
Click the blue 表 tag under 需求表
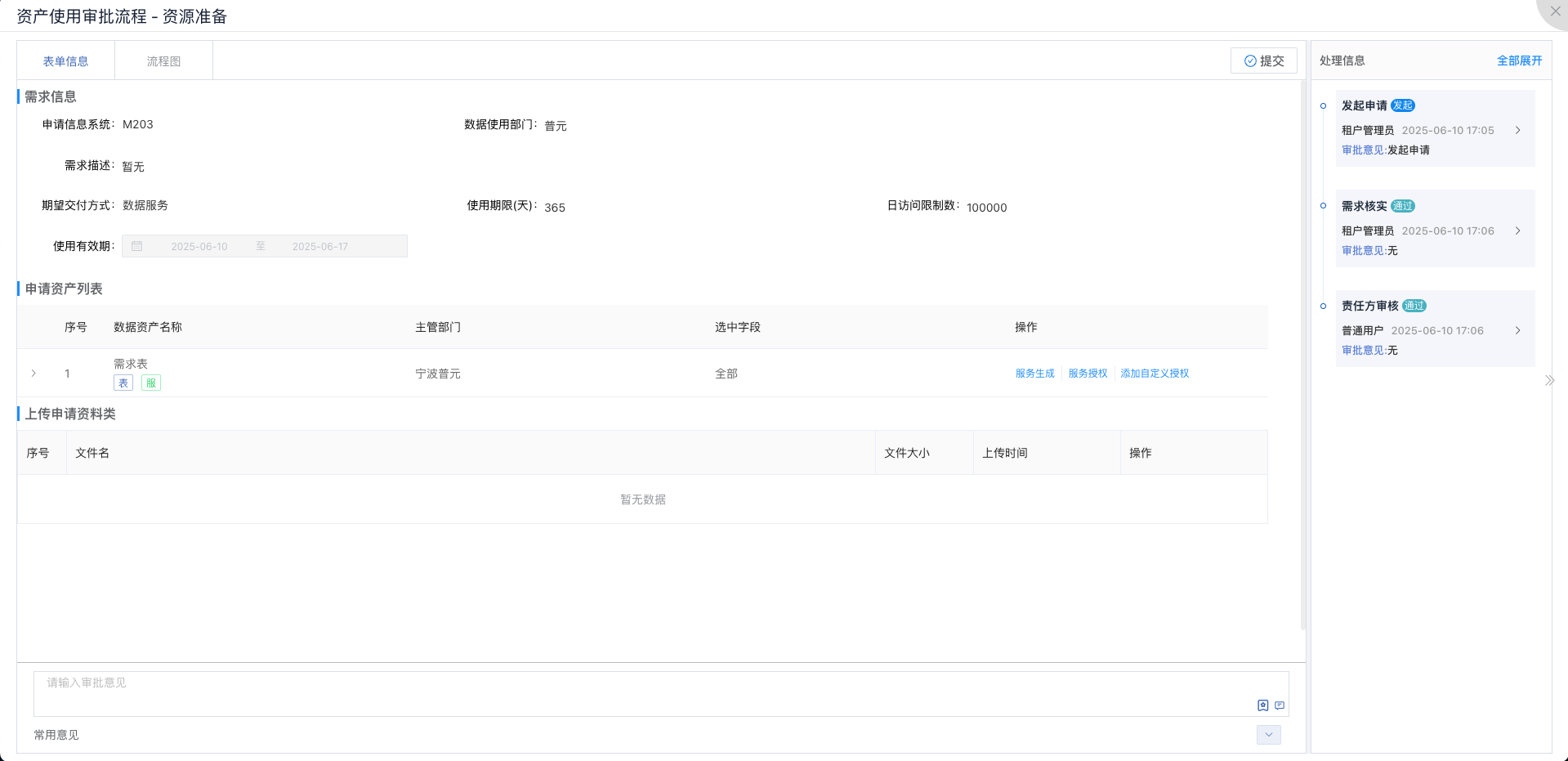[x=123, y=383]
